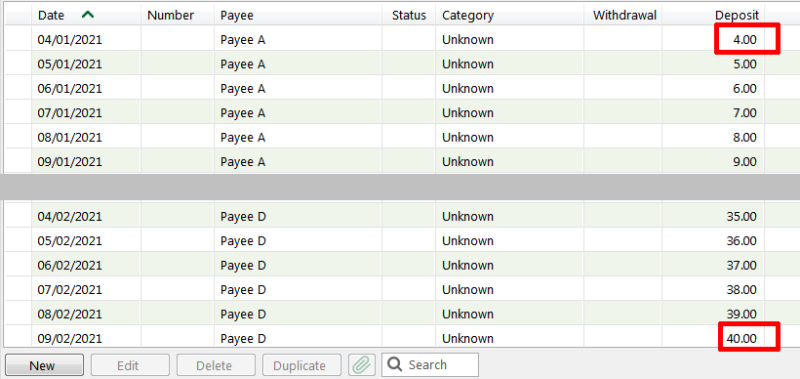Select date cell 08/02/2021
800x379 pixels.
pos(70,314)
